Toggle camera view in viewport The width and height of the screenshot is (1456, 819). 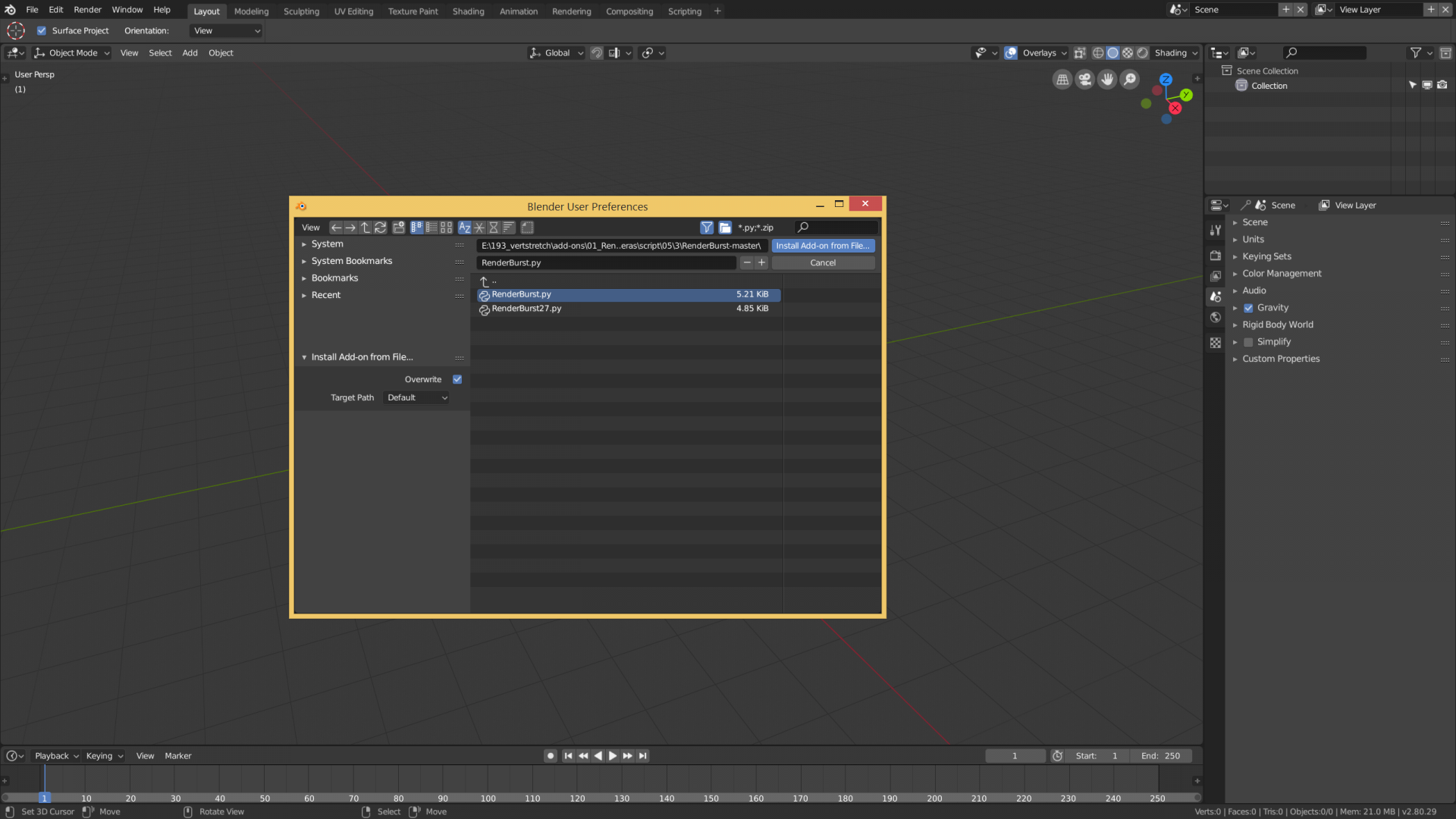point(1085,80)
